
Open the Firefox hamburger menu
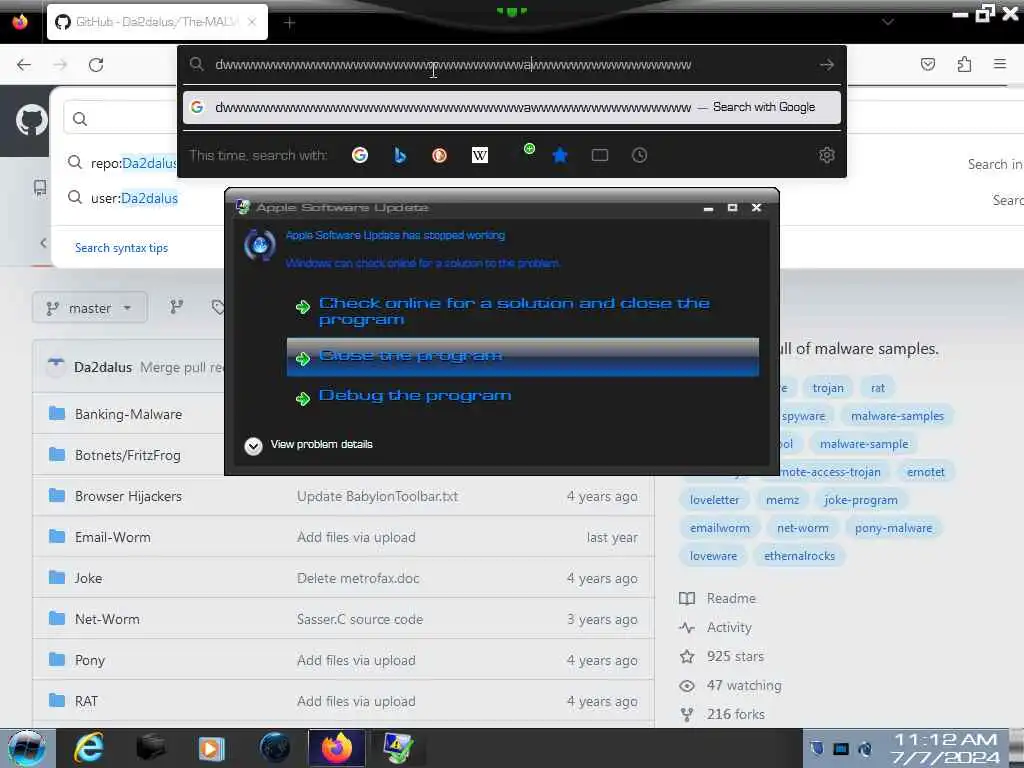1000,64
